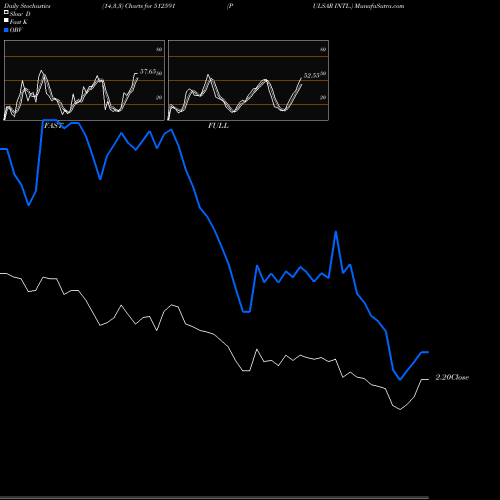The image size is (500, 500).
Task: Click the FULL stochastic chart label
Action: 218,126
